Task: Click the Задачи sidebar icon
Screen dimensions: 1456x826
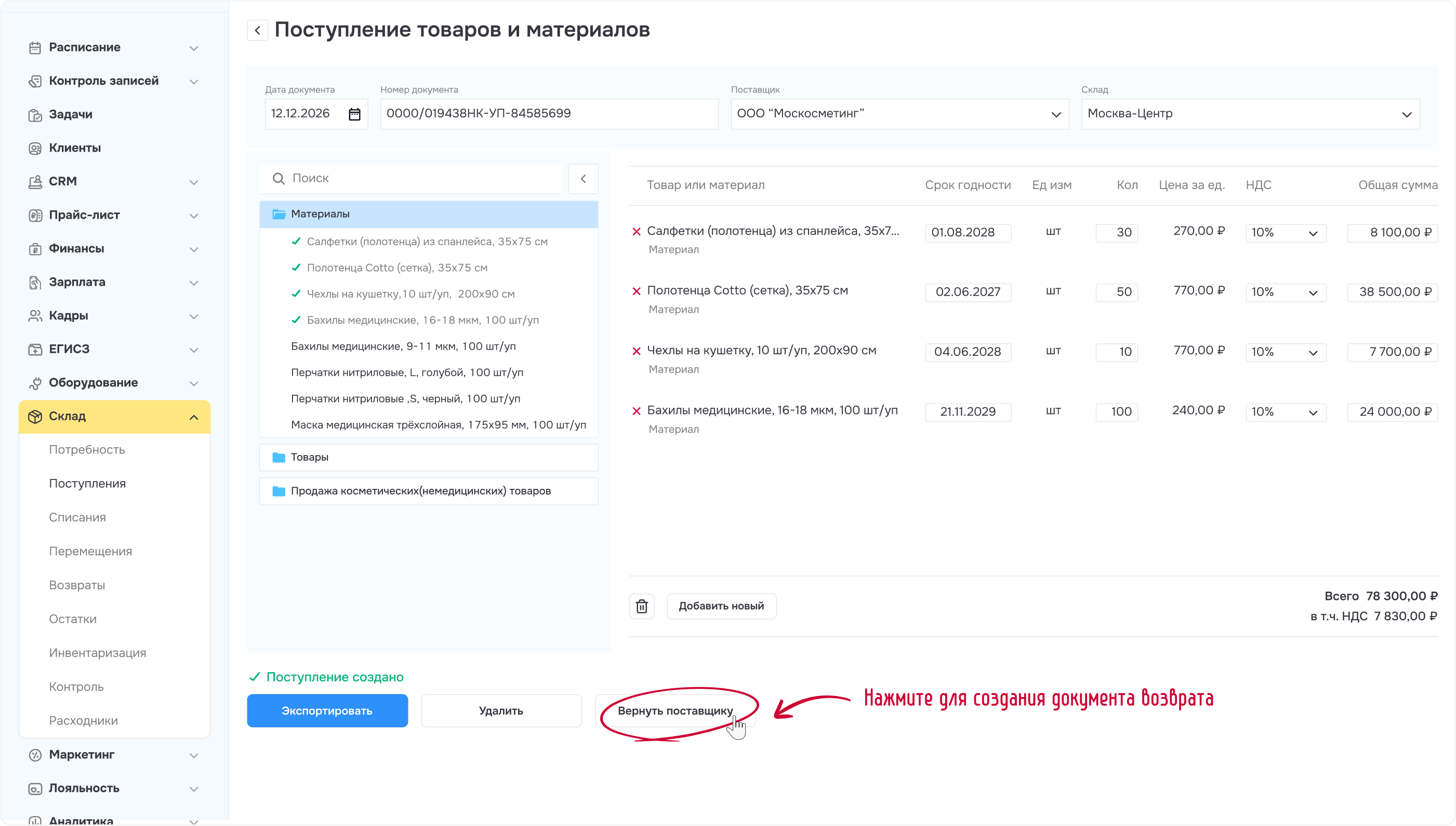Action: click(35, 115)
